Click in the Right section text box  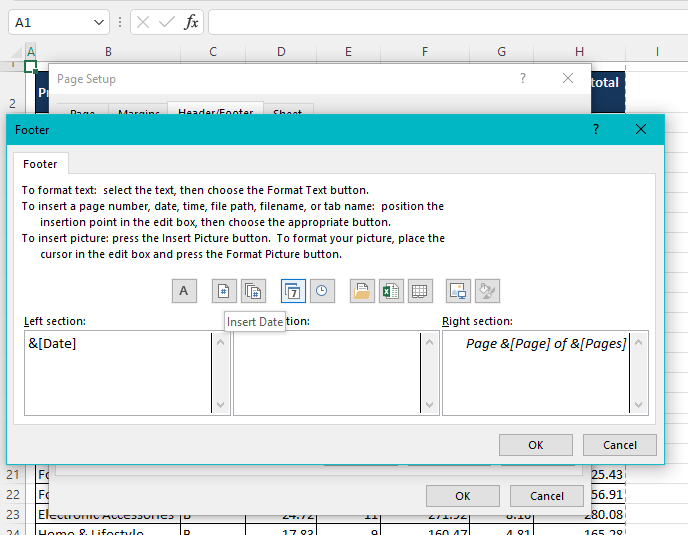535,372
